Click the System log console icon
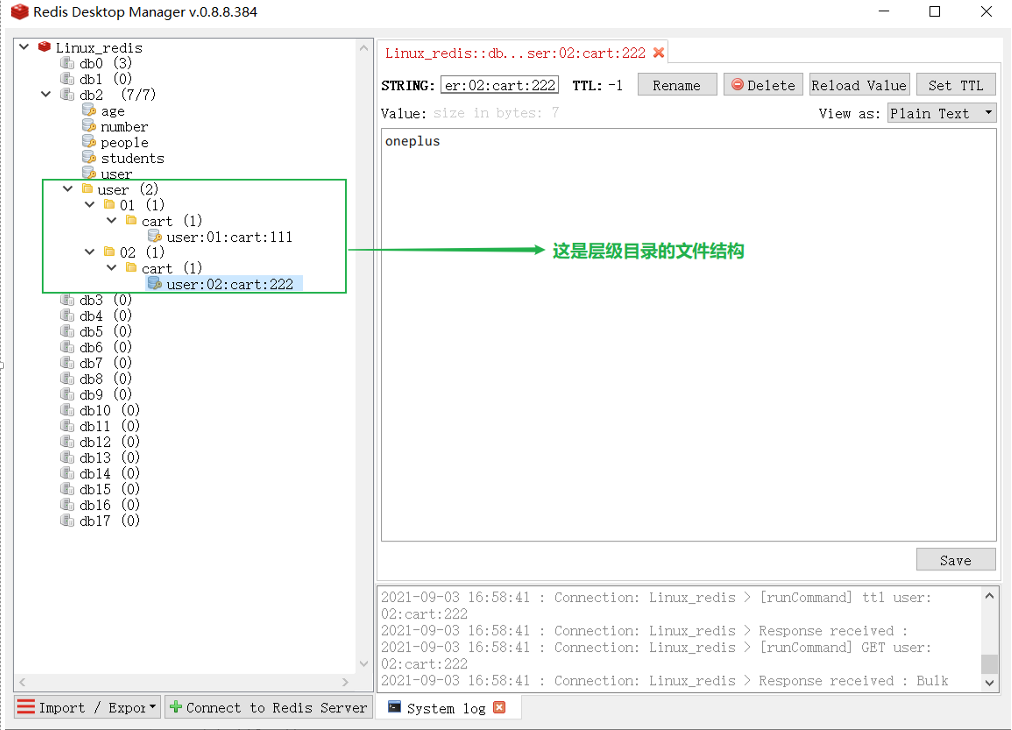 [394, 707]
